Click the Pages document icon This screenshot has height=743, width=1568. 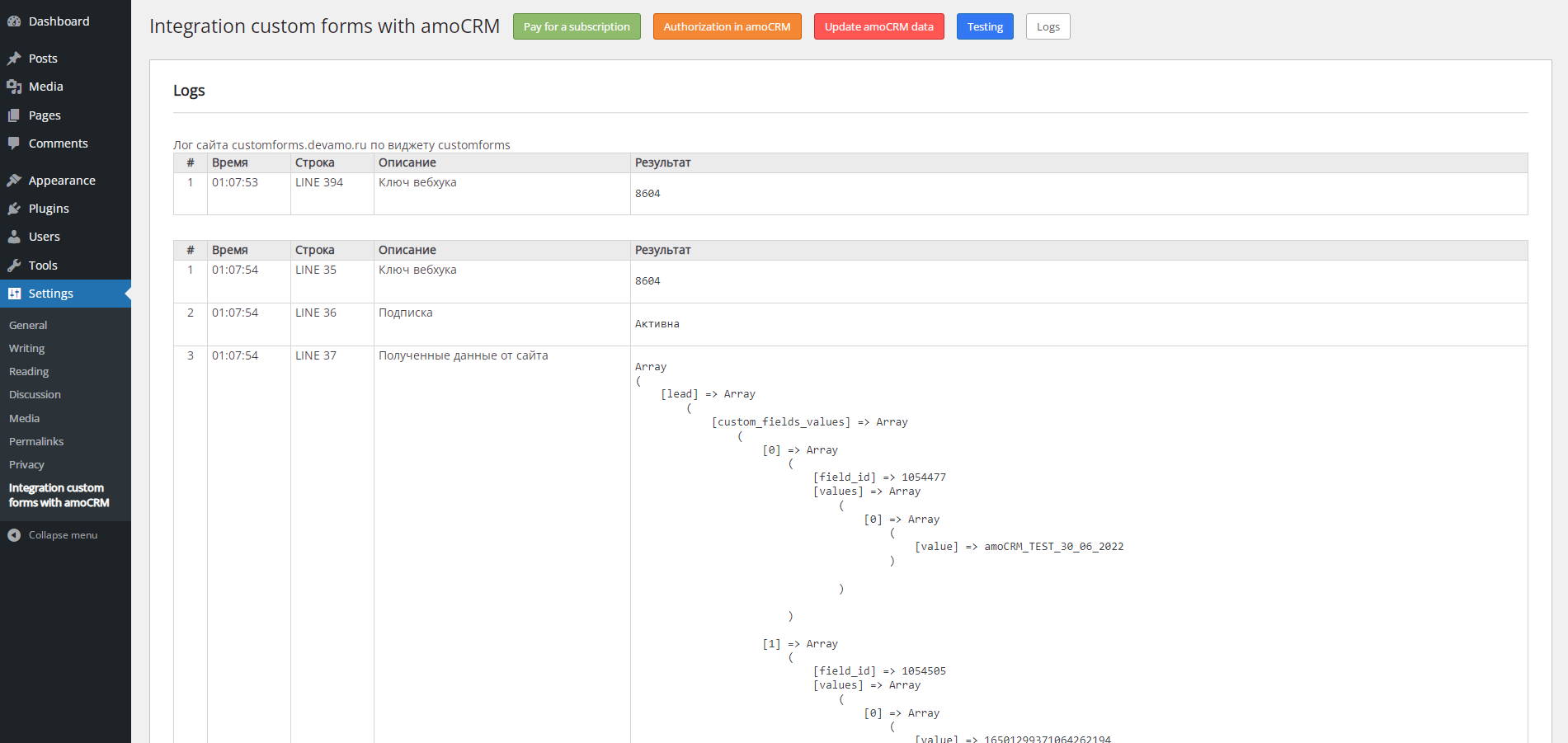coord(14,115)
